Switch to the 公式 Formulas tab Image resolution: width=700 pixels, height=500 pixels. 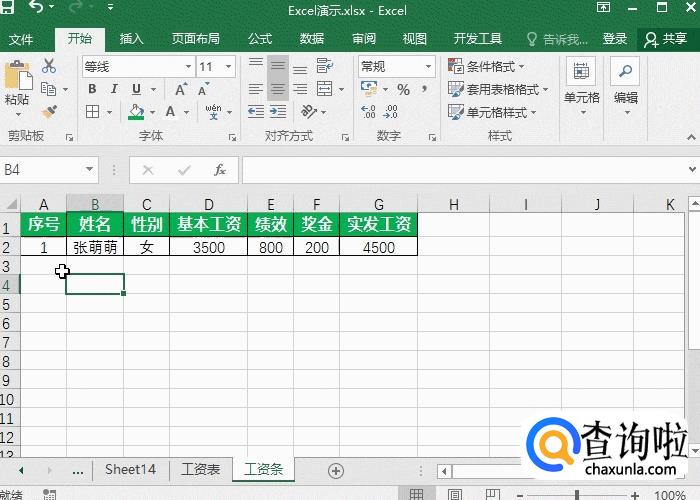click(x=260, y=39)
